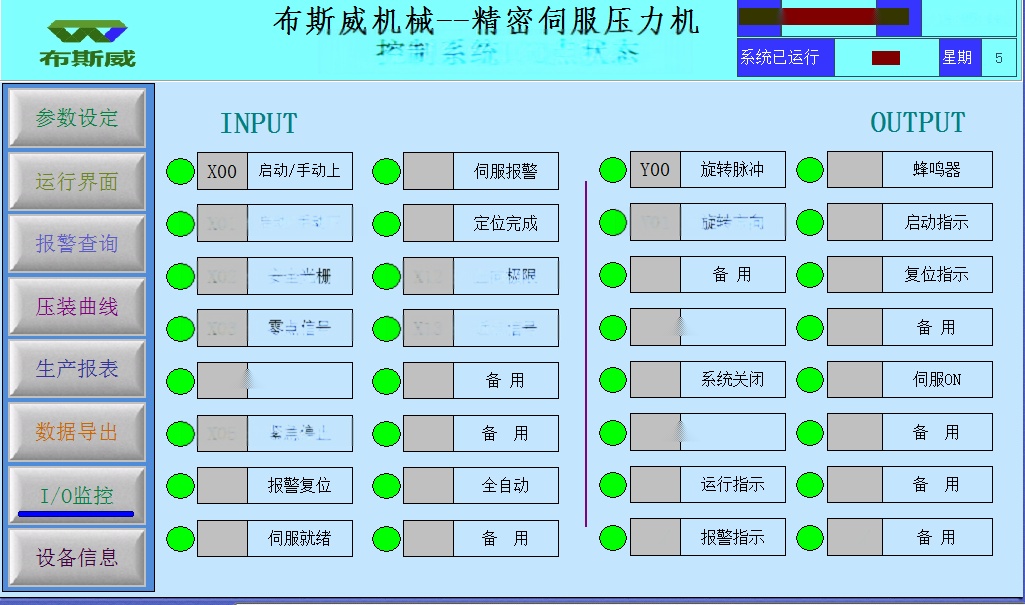Click green lamp beside X02 安全光栅
The height and width of the screenshot is (605, 1025).
(x=180, y=276)
